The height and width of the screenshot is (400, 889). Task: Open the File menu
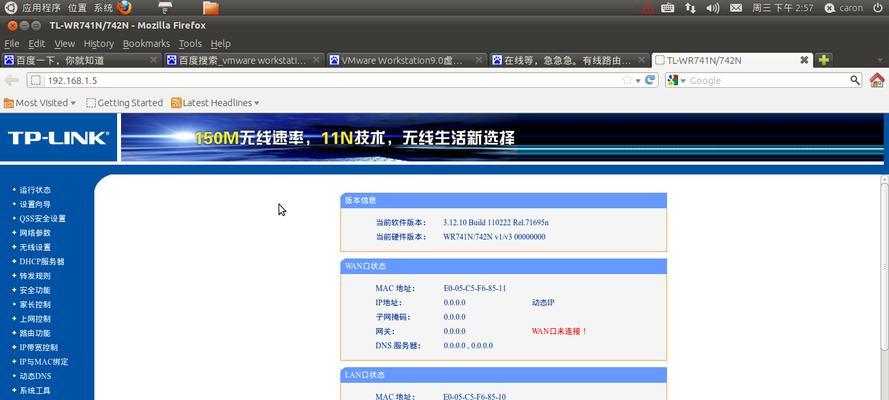(11, 44)
